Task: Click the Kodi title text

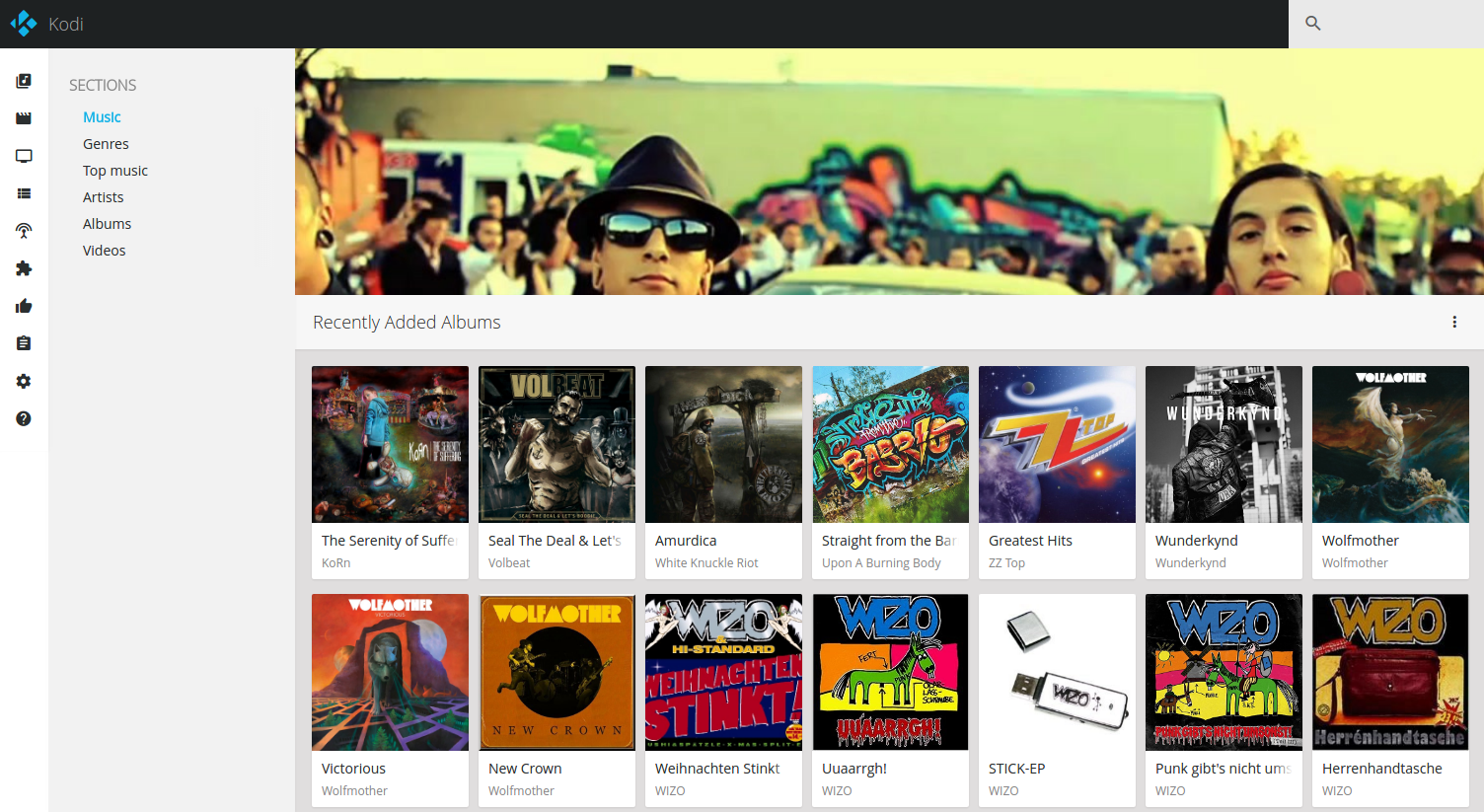Action: 66,24
